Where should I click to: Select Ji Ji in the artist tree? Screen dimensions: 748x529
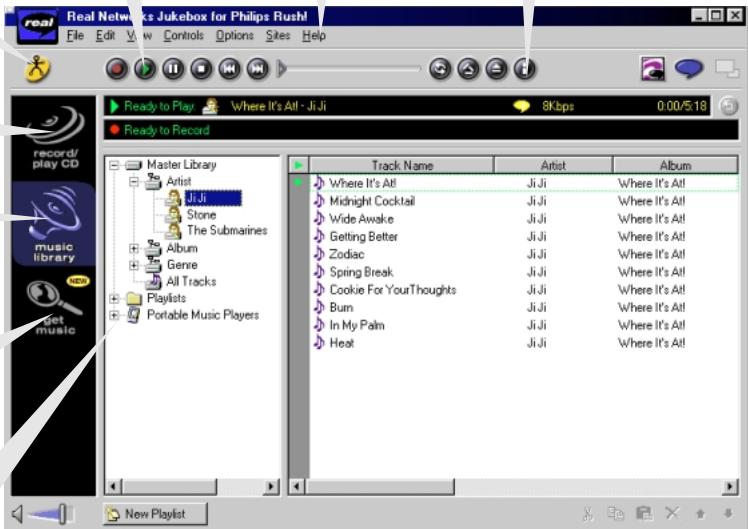pos(213,198)
